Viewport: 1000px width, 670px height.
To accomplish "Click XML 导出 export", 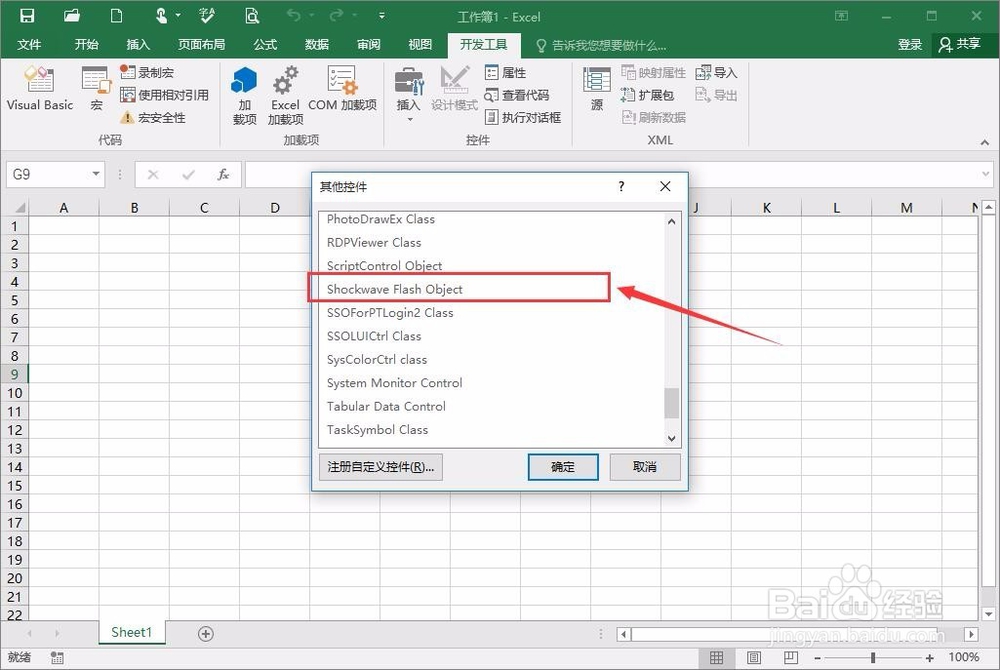I will click(716, 95).
